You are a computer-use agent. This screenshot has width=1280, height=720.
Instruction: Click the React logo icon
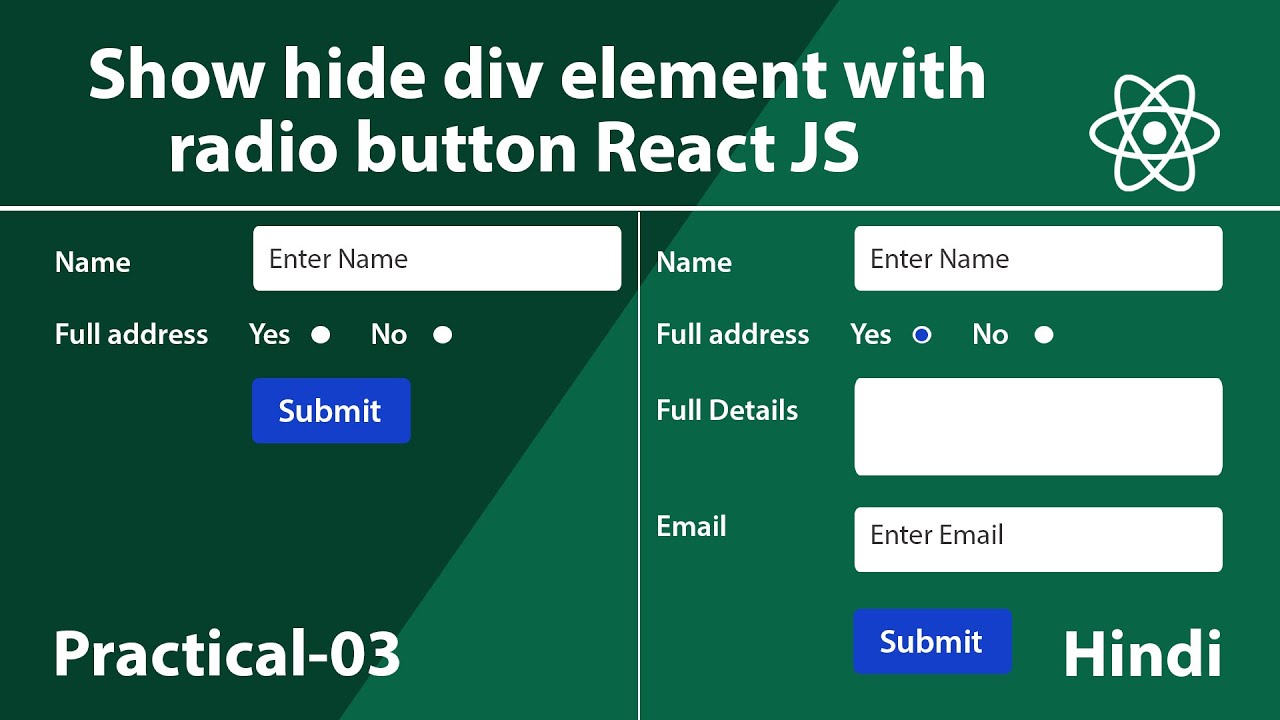[x=1154, y=132]
